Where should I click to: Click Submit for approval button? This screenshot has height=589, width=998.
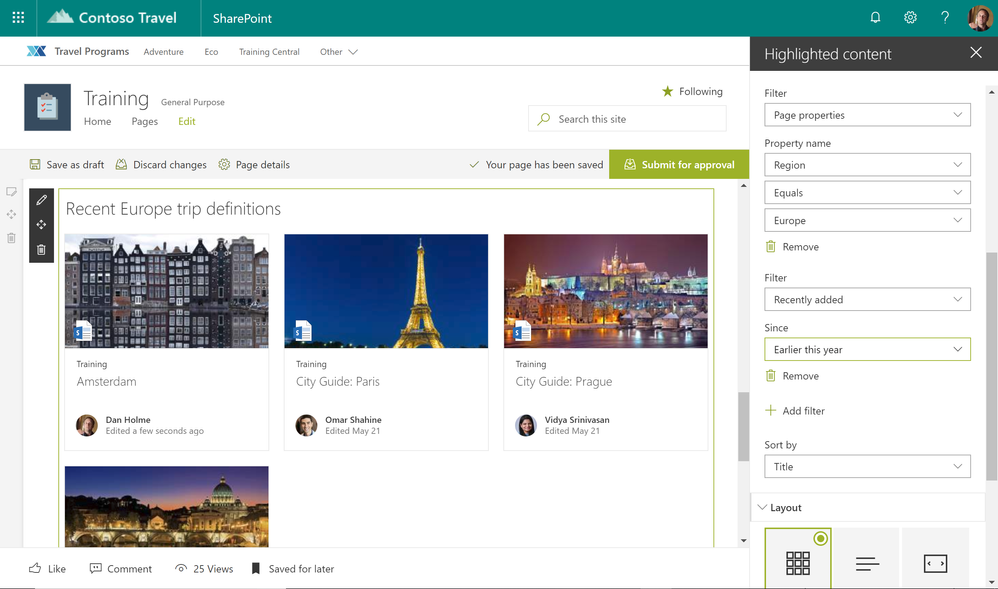click(x=678, y=164)
